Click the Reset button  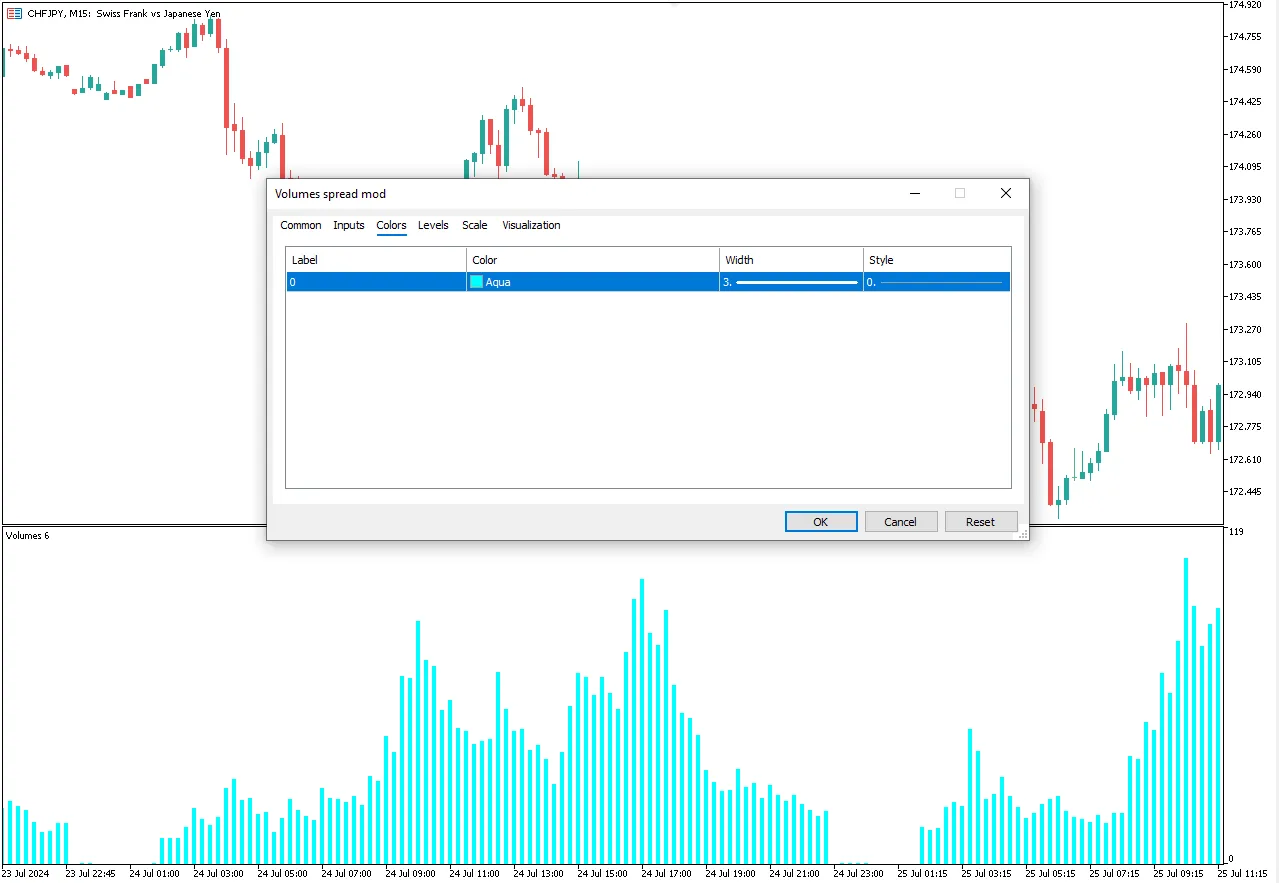click(x=981, y=522)
